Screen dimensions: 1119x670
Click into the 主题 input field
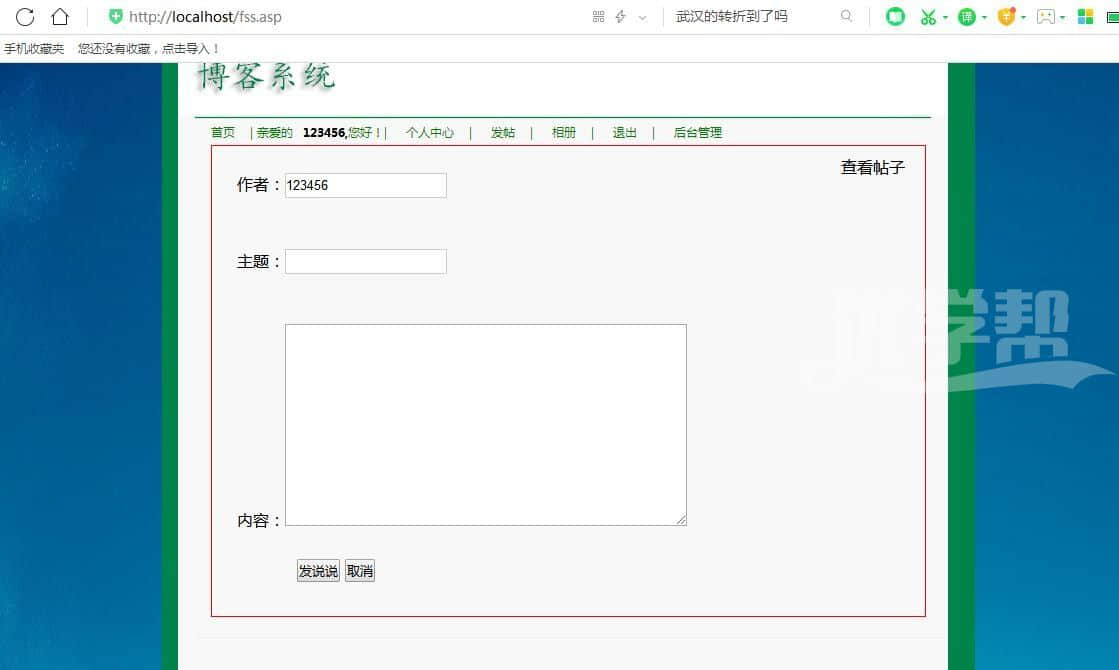tap(366, 262)
